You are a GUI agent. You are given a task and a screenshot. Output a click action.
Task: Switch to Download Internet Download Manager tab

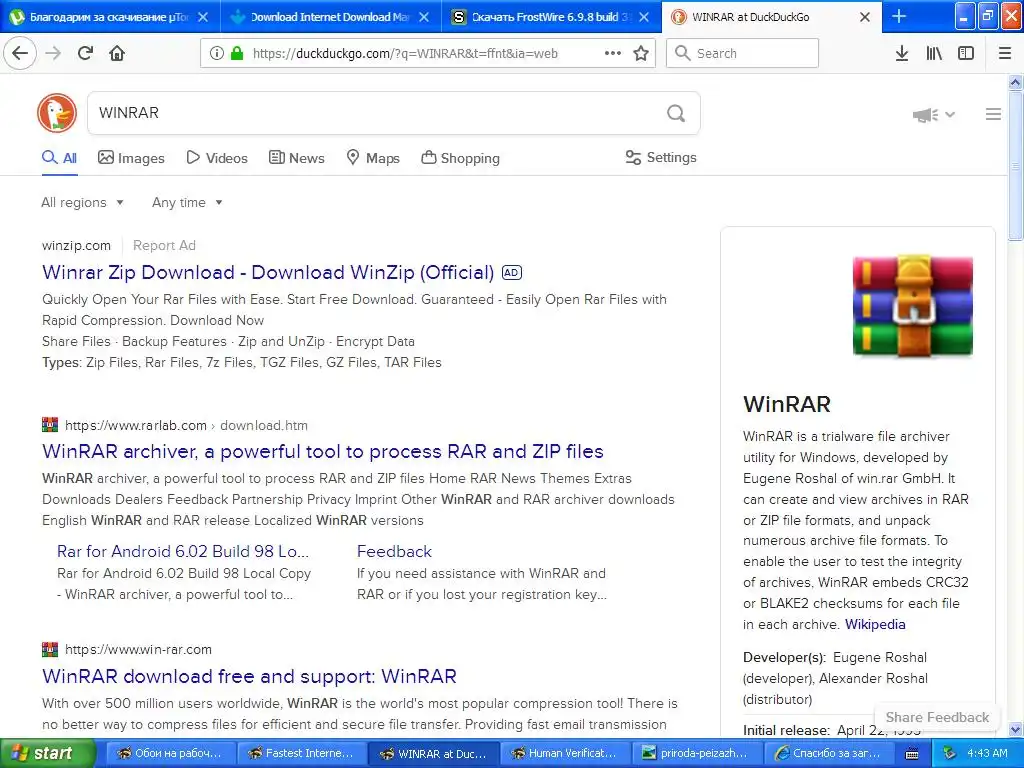pos(330,17)
